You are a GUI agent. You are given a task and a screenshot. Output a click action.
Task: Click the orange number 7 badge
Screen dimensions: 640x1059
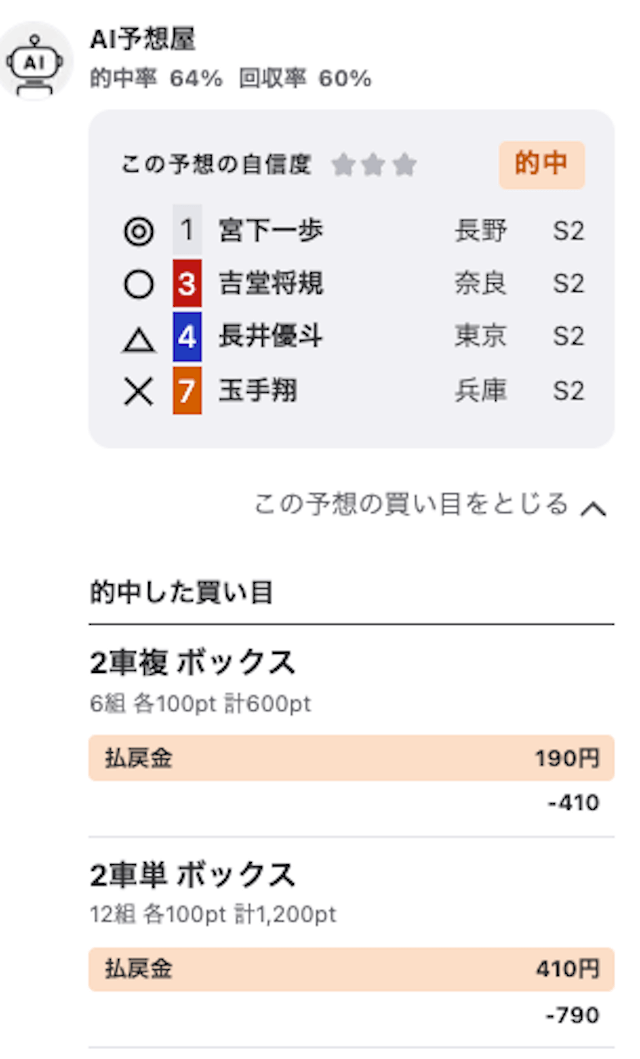click(187, 390)
